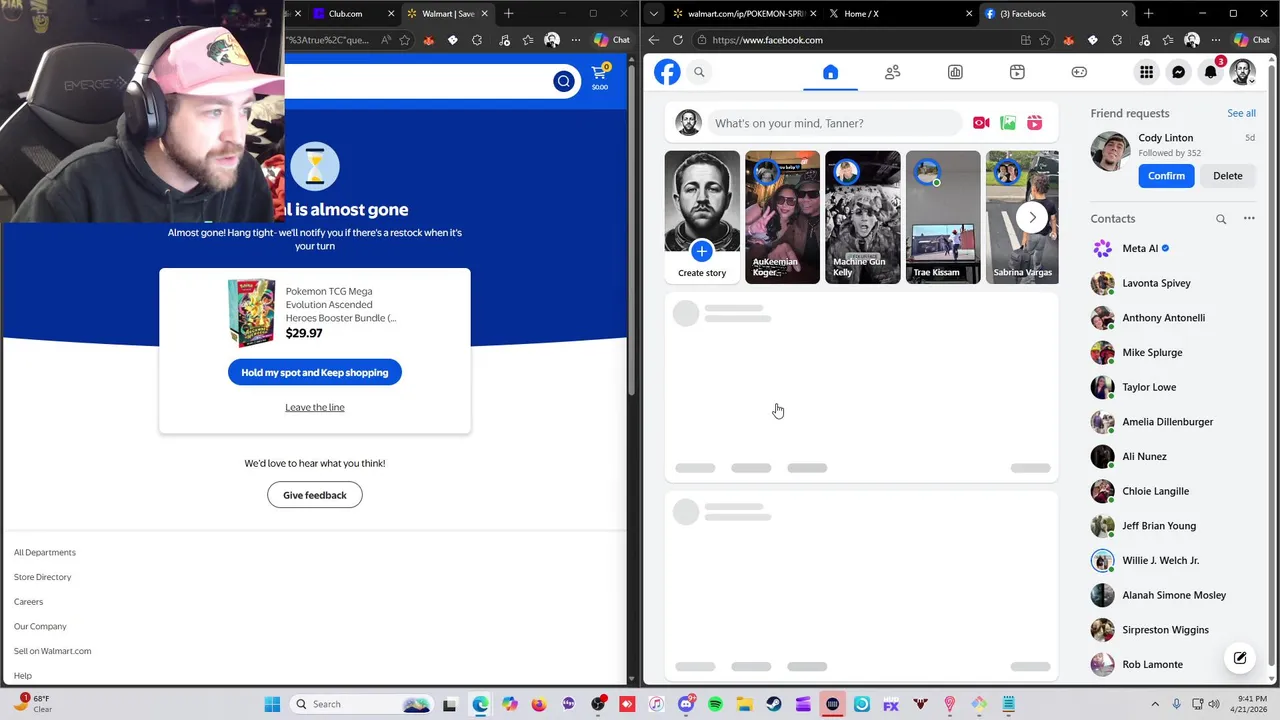Open the All Departments footer link

(x=45, y=553)
